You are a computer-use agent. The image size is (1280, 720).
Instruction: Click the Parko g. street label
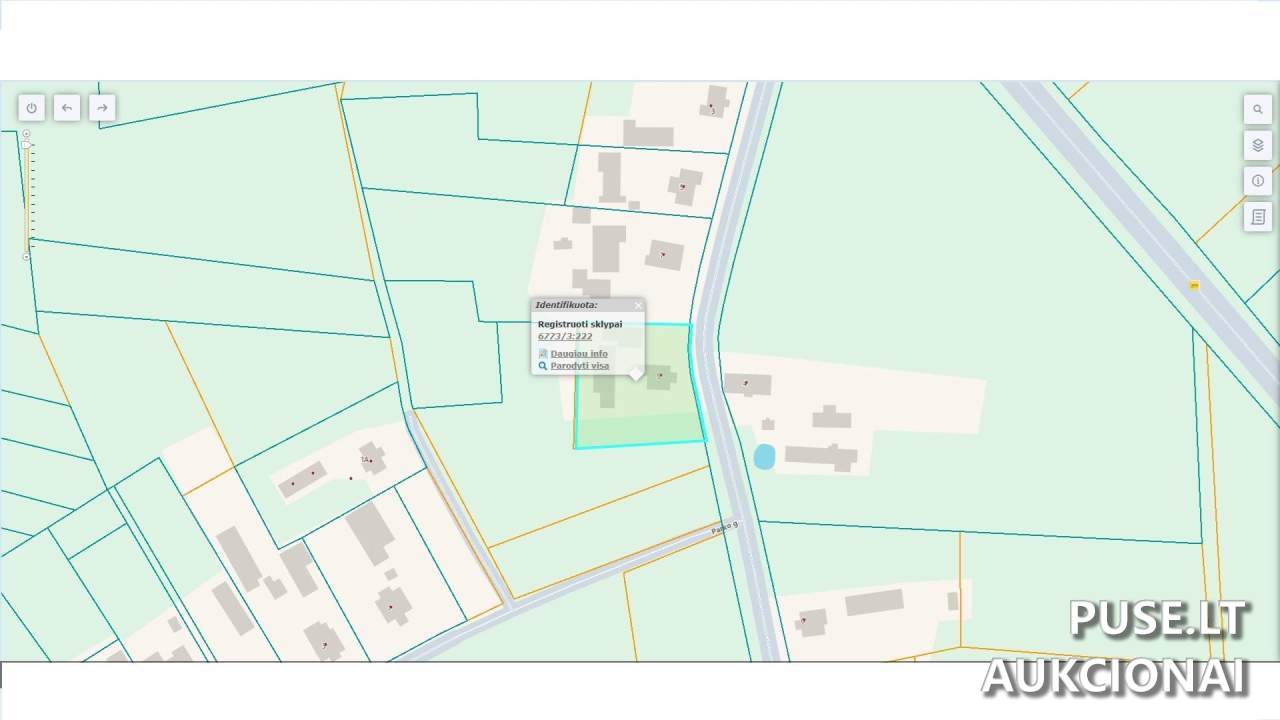[724, 528]
